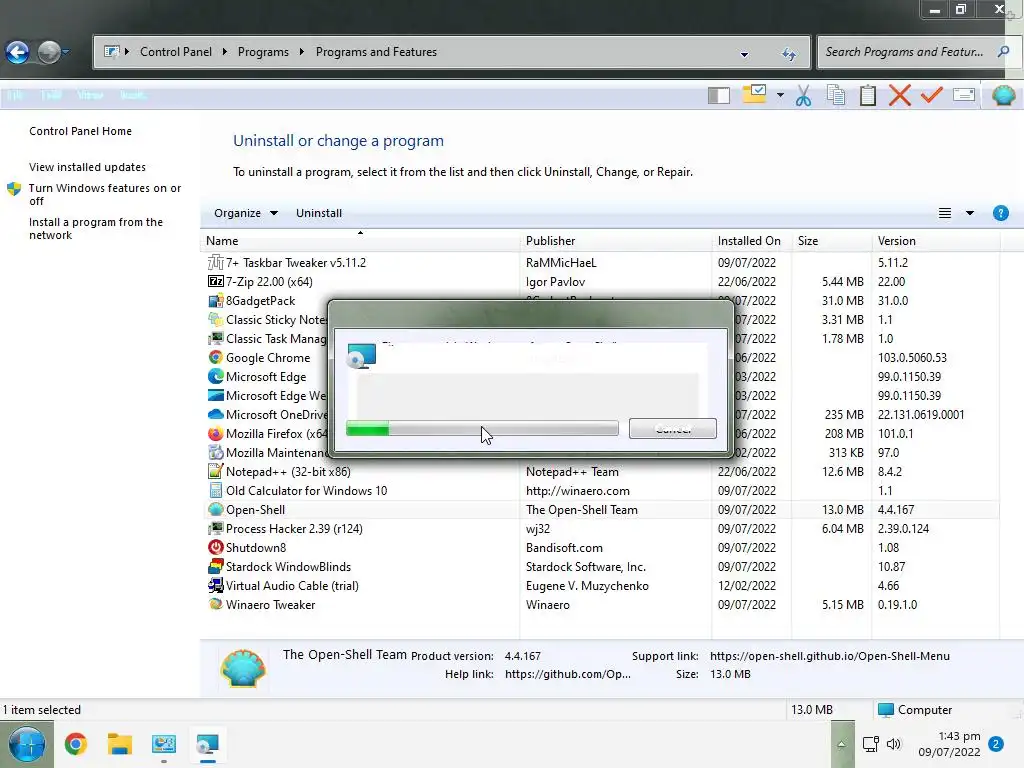Viewport: 1024px width, 768px height.
Task: Click the refresh icon in address bar
Action: [789, 54]
